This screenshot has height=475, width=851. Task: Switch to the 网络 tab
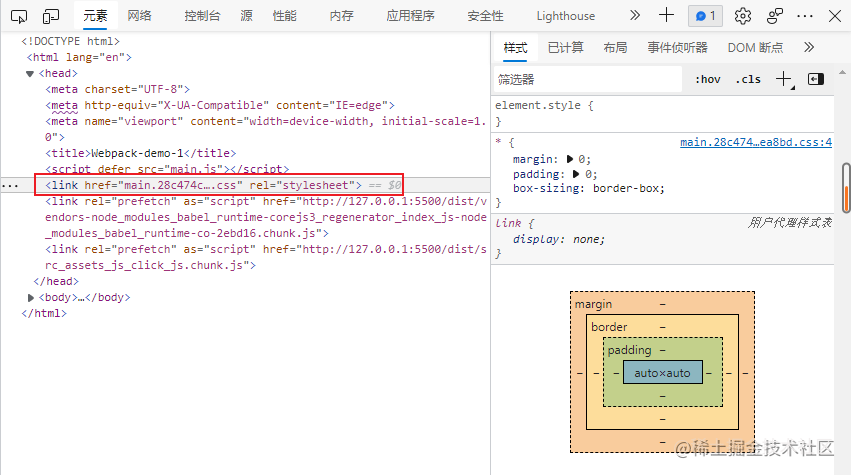(139, 16)
